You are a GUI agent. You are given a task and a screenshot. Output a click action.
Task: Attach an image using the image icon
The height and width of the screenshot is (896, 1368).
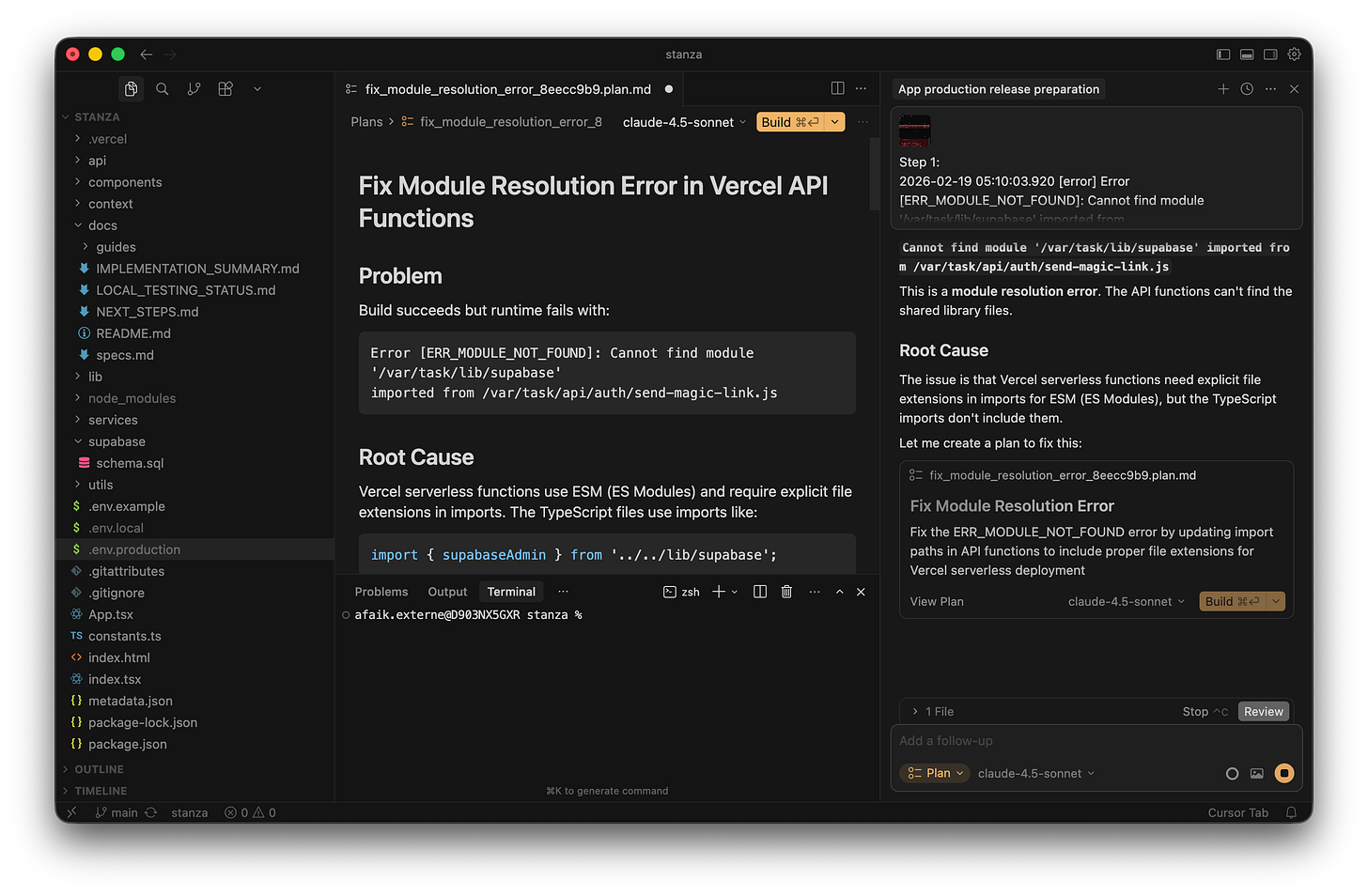[1257, 773]
